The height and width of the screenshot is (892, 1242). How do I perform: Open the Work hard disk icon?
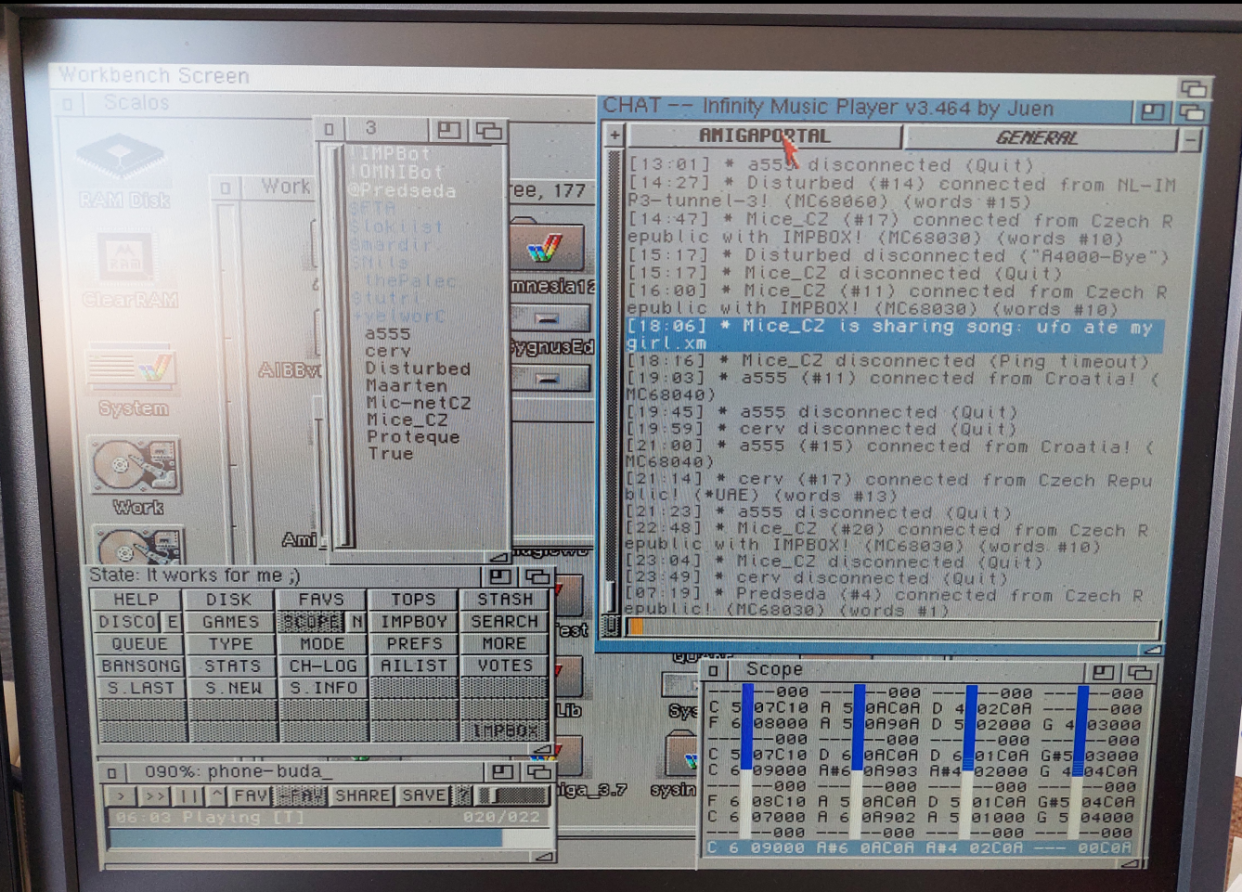coord(136,475)
